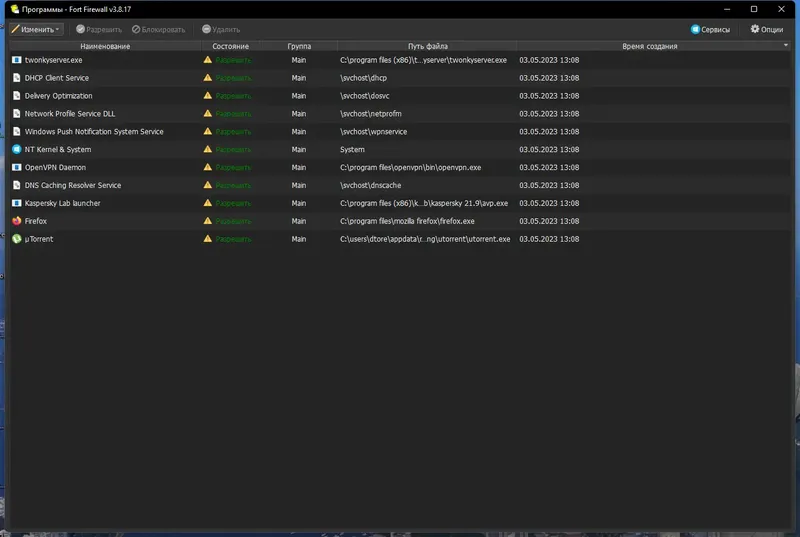Open the Опции options gear button

click(766, 30)
